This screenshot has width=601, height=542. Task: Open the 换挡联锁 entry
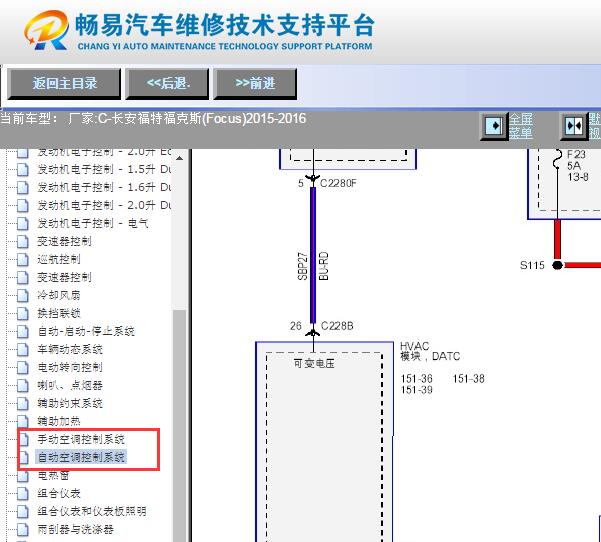[59, 313]
